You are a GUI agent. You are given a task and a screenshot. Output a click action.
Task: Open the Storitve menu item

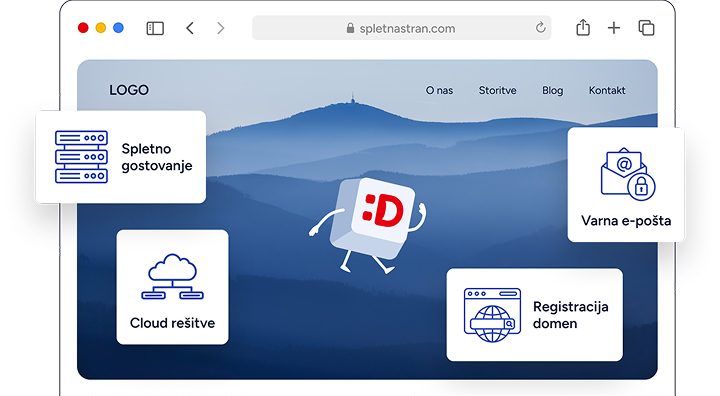tap(497, 91)
